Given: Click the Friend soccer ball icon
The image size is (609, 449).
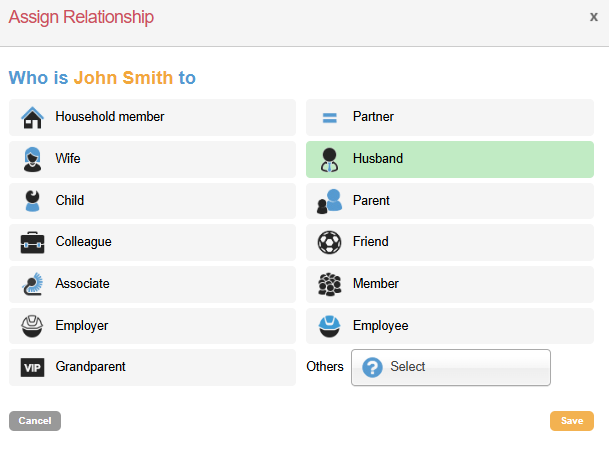Looking at the screenshot, I should coord(329,242).
